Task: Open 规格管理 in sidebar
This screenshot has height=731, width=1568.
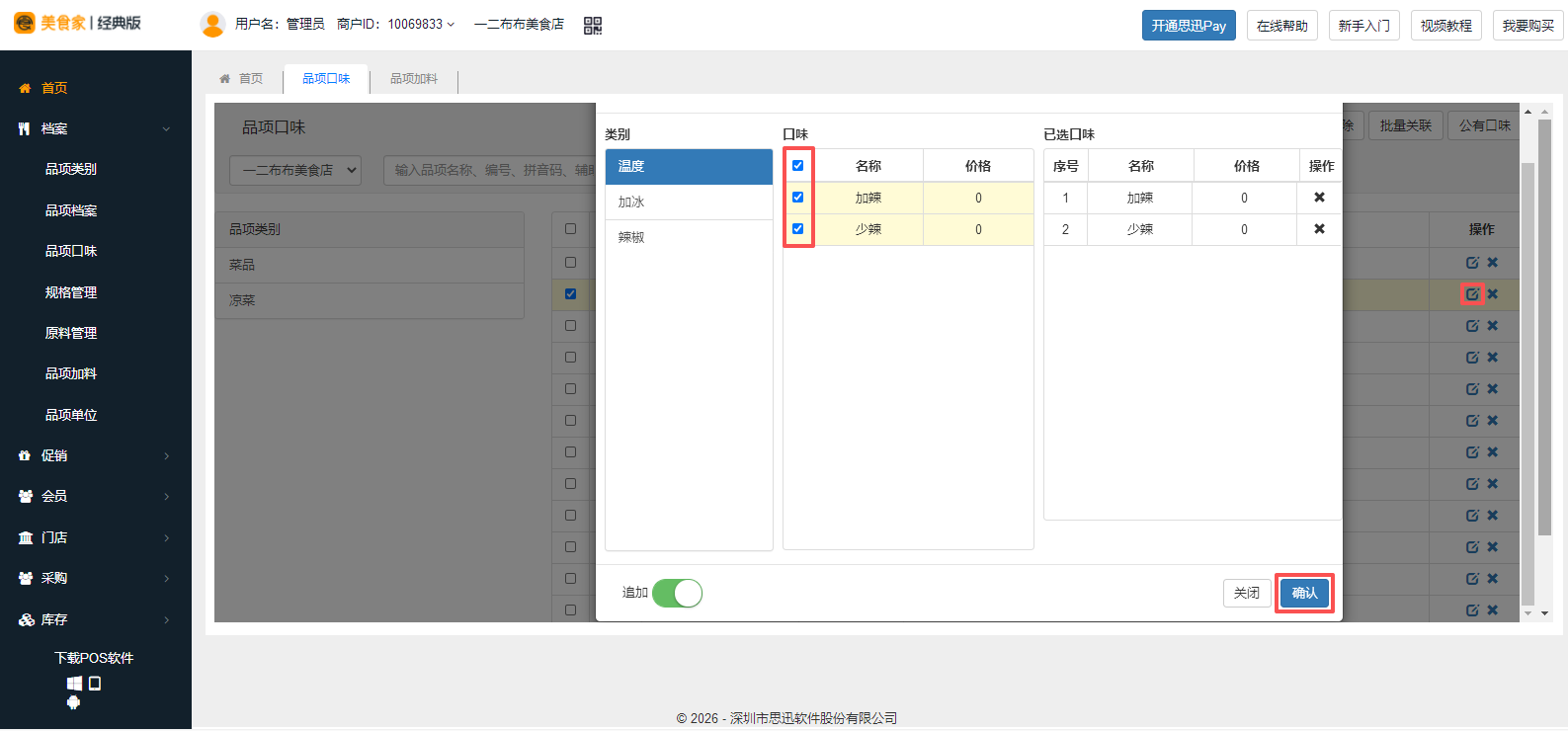Action: point(71,292)
